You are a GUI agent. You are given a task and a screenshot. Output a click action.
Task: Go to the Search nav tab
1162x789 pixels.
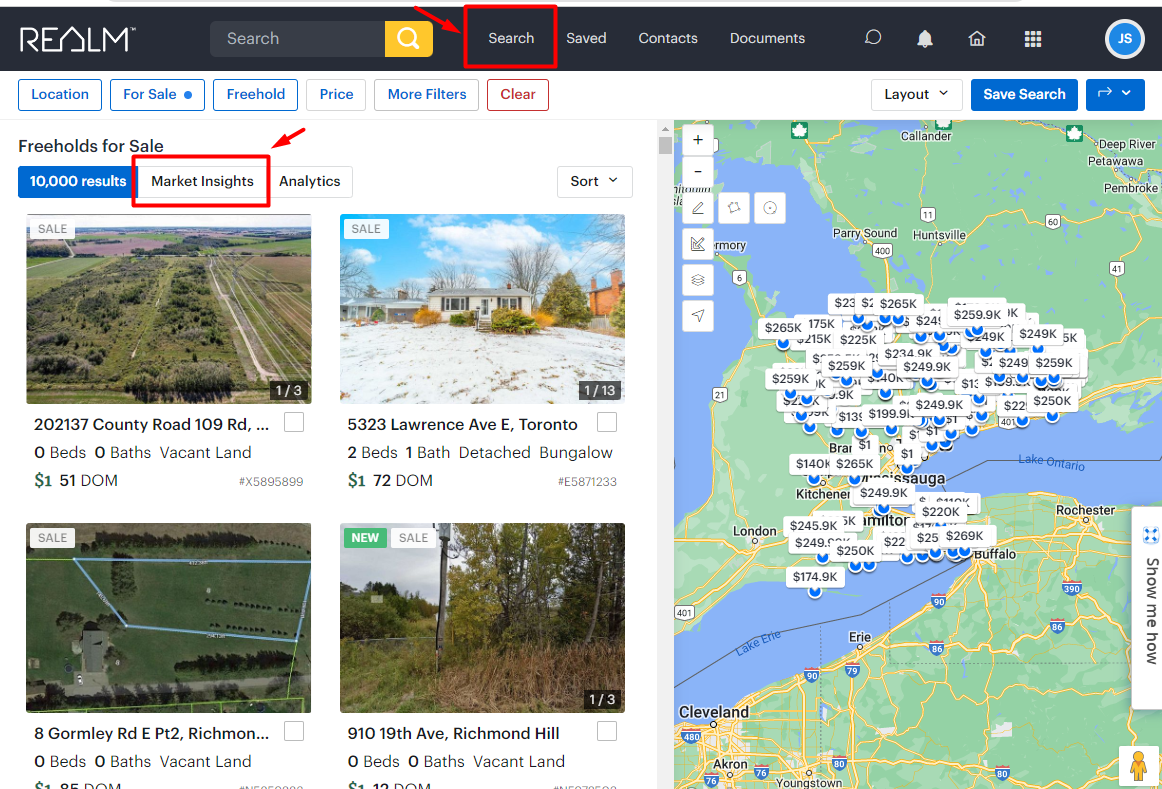tap(511, 38)
